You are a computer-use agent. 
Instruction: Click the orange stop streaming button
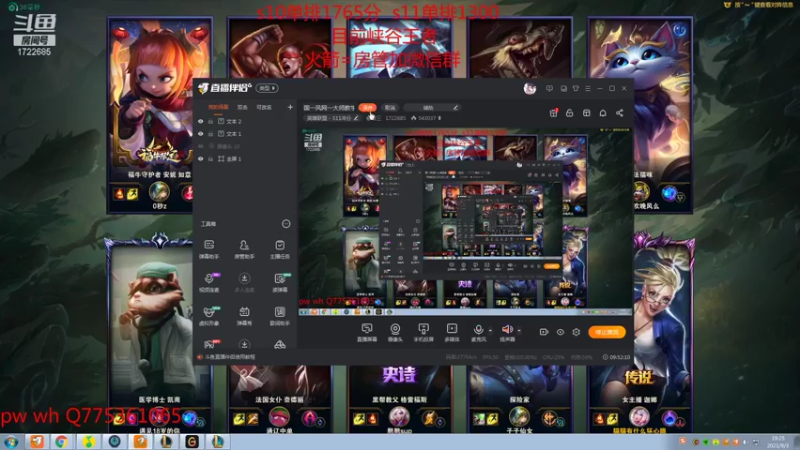pos(607,332)
